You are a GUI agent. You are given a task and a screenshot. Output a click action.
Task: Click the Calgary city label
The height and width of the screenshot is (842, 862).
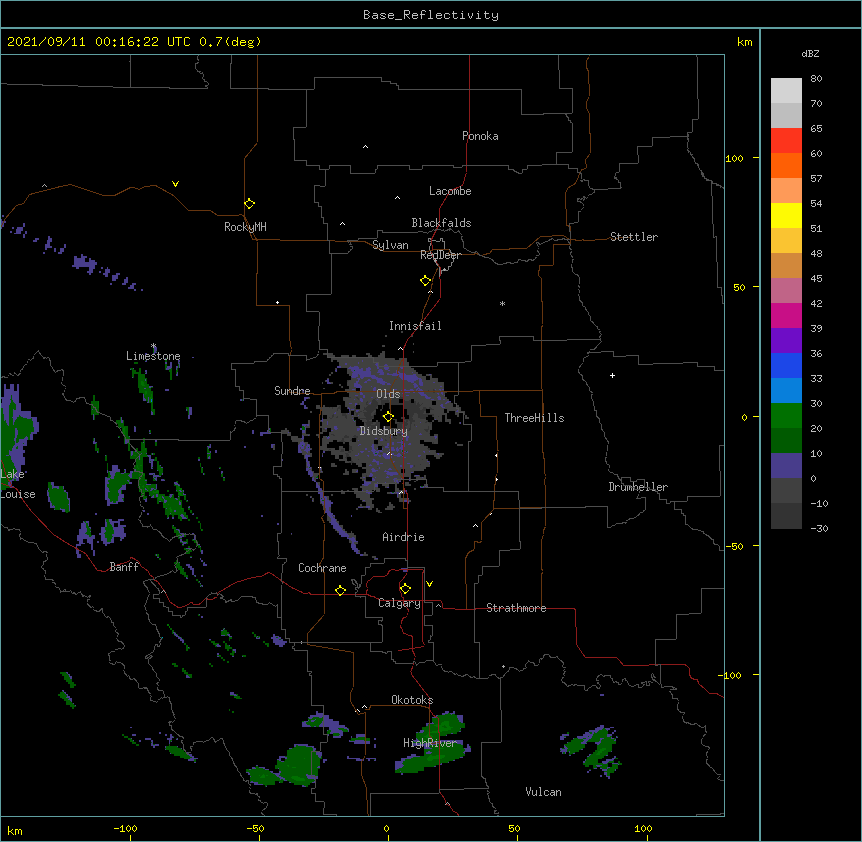click(399, 603)
